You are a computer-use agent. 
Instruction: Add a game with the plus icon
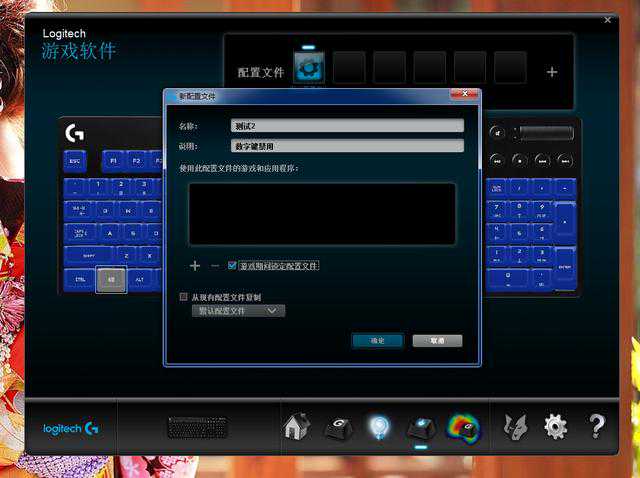[x=195, y=266]
